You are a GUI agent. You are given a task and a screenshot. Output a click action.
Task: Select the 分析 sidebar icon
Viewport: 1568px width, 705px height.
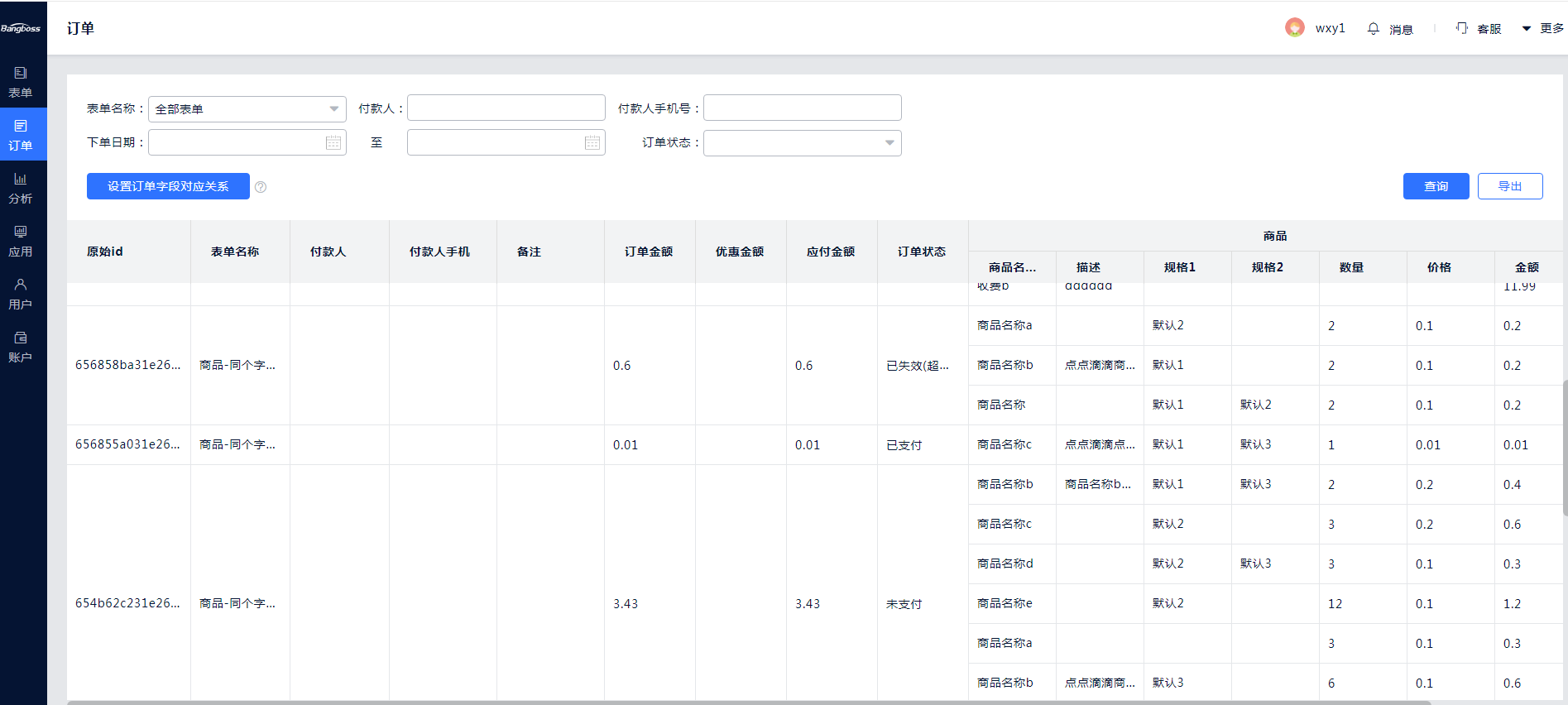21,188
